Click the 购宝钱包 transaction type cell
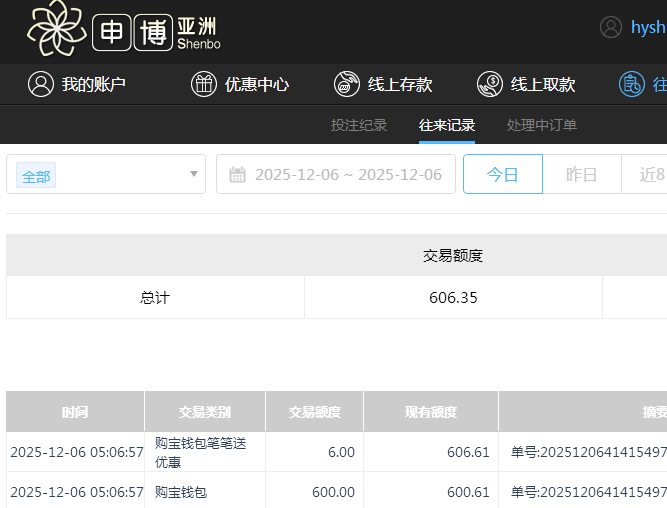Viewport: 667px width, 508px height. pyautogui.click(x=205, y=492)
